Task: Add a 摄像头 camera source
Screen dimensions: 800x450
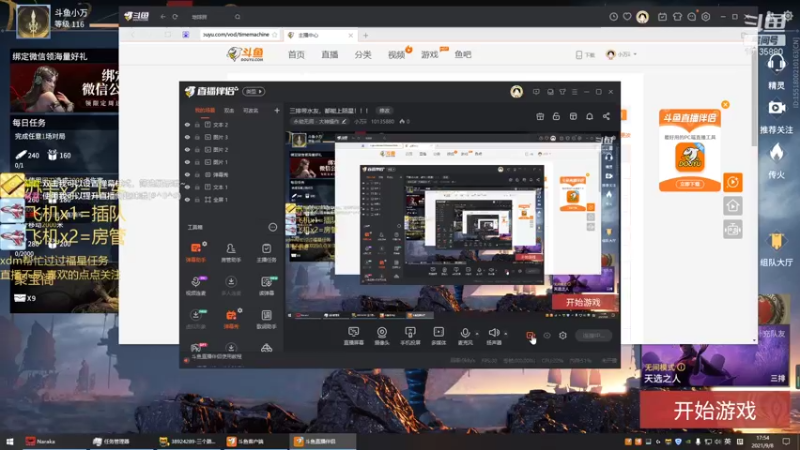Action: (x=382, y=336)
